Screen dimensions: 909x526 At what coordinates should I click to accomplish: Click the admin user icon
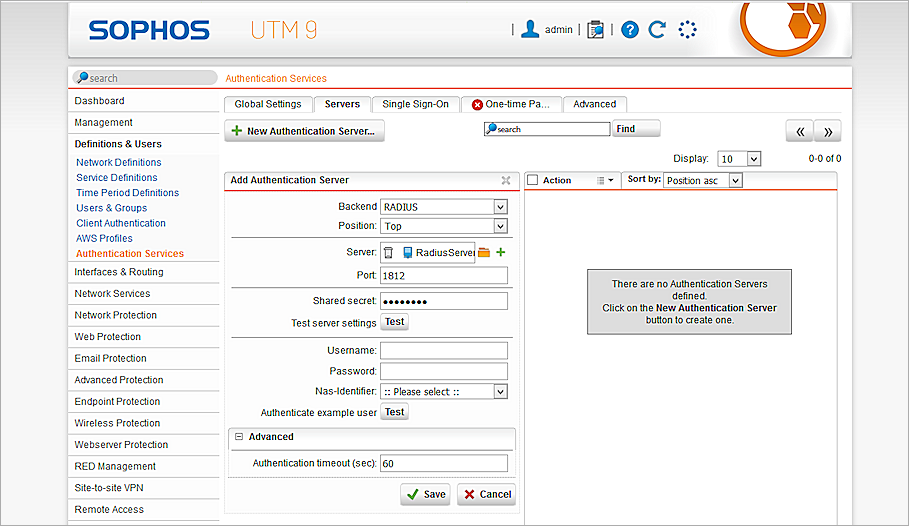pos(530,29)
